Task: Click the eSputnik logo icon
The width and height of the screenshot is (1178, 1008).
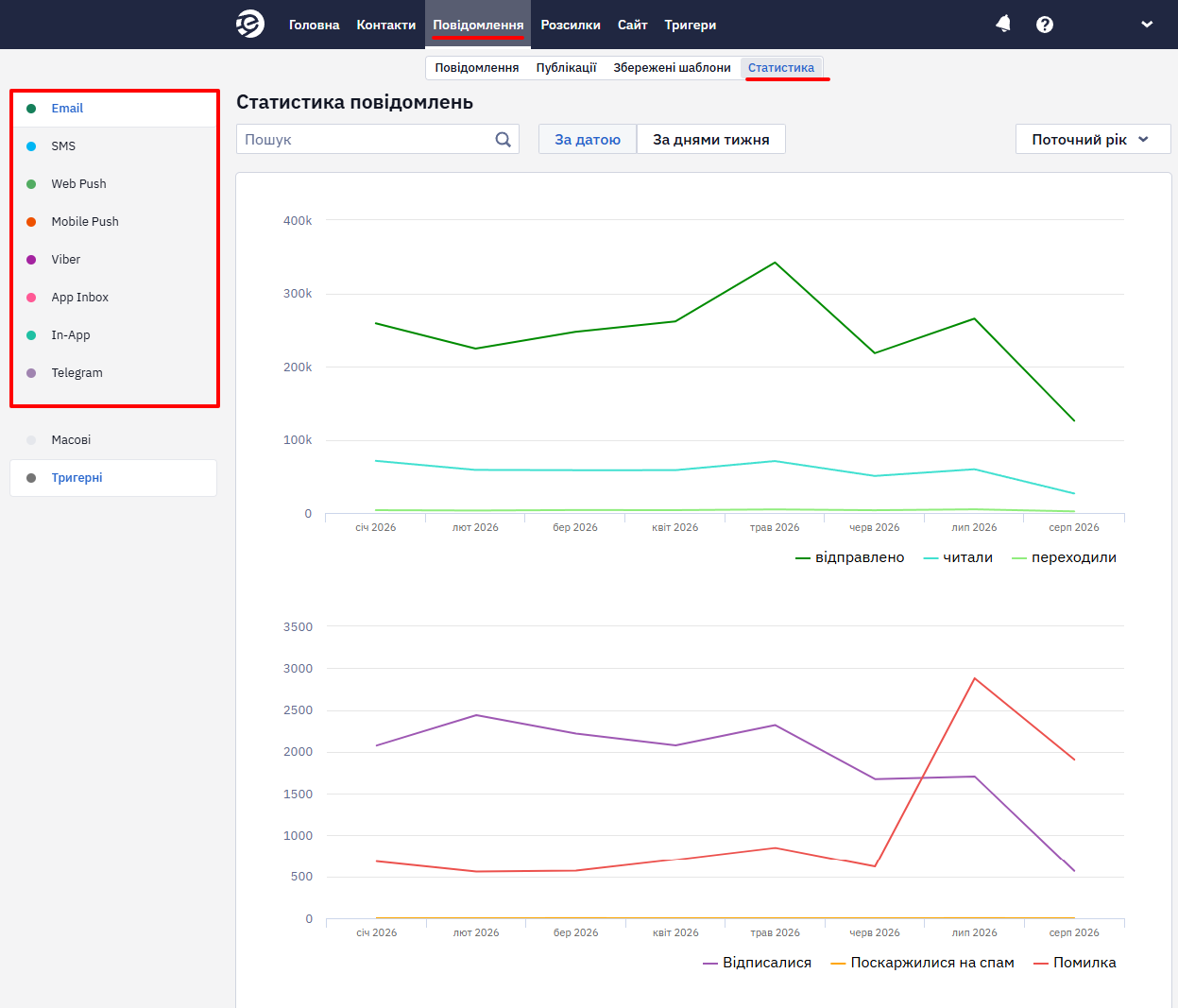Action: 250,25
